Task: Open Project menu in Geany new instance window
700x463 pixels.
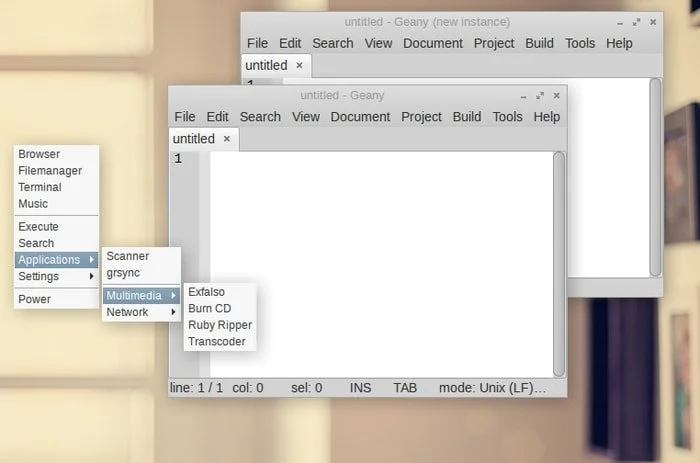Action: tap(494, 43)
